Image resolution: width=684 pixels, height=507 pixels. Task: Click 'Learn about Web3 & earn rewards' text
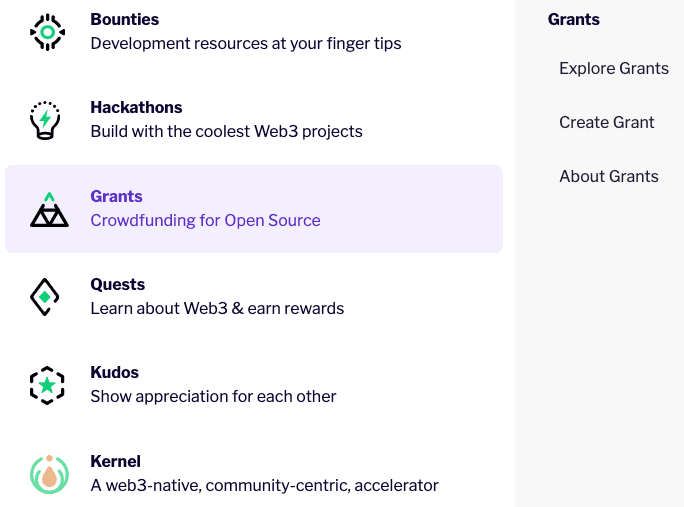pos(217,308)
